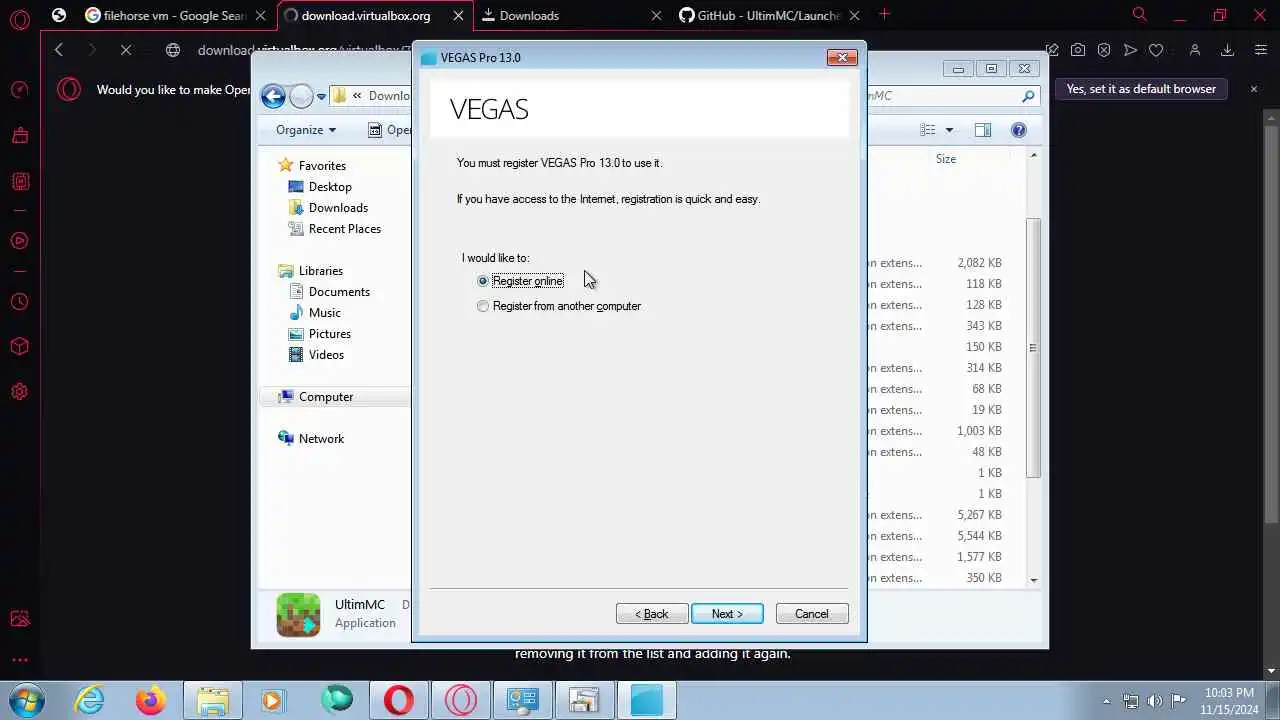Dismiss the Opera default browser notification
1280x720 pixels.
click(x=1254, y=89)
